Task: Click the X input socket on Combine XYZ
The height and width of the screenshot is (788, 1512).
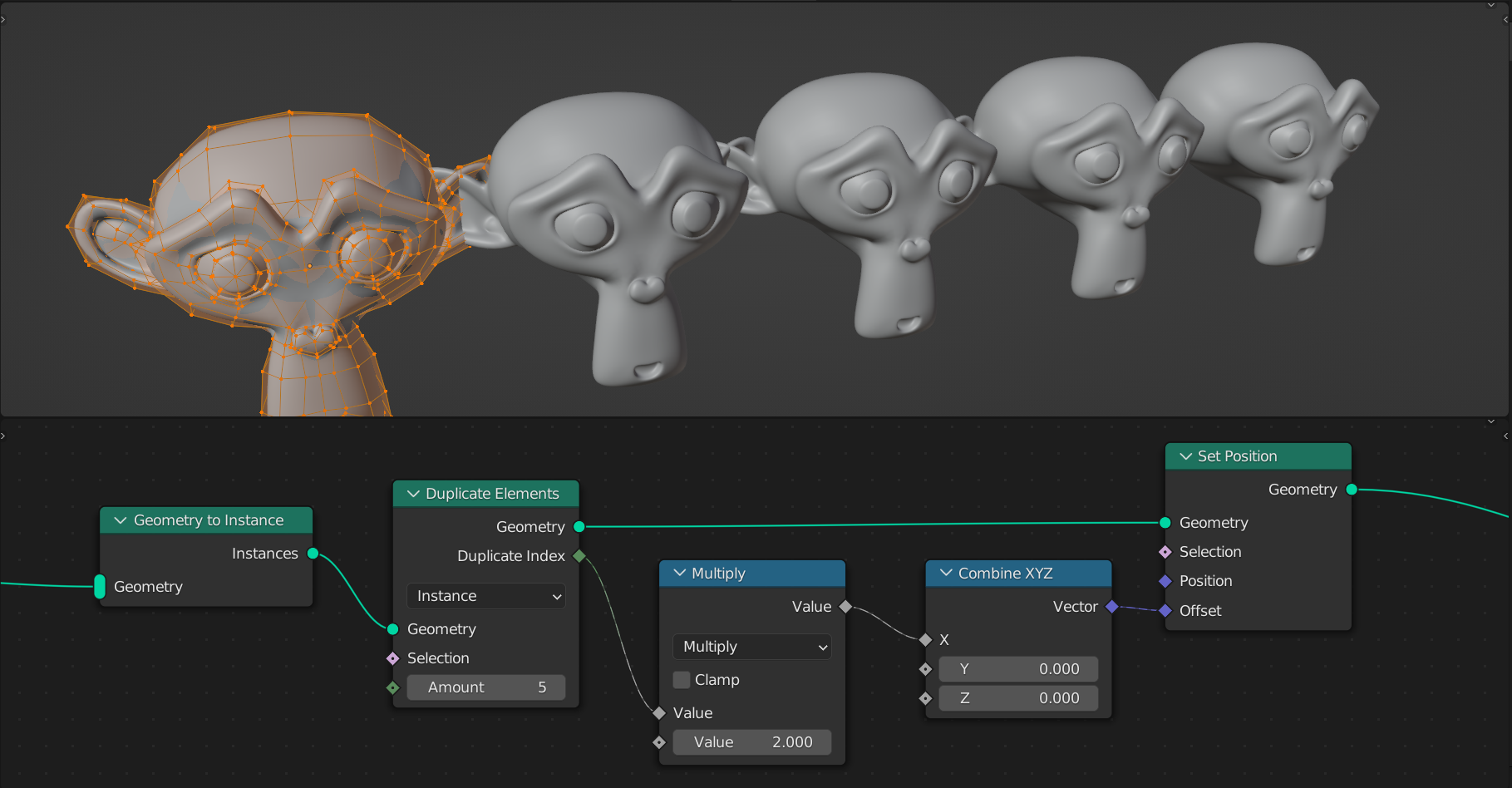Action: 925,640
